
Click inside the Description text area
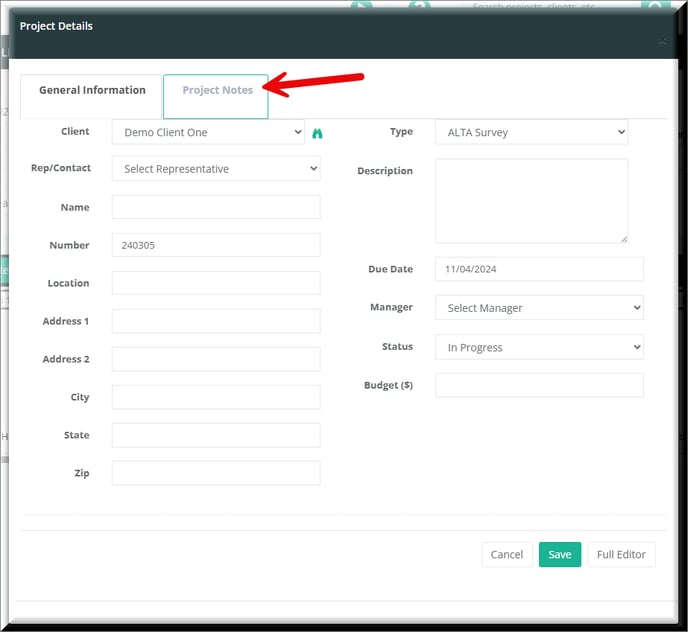[531, 200]
